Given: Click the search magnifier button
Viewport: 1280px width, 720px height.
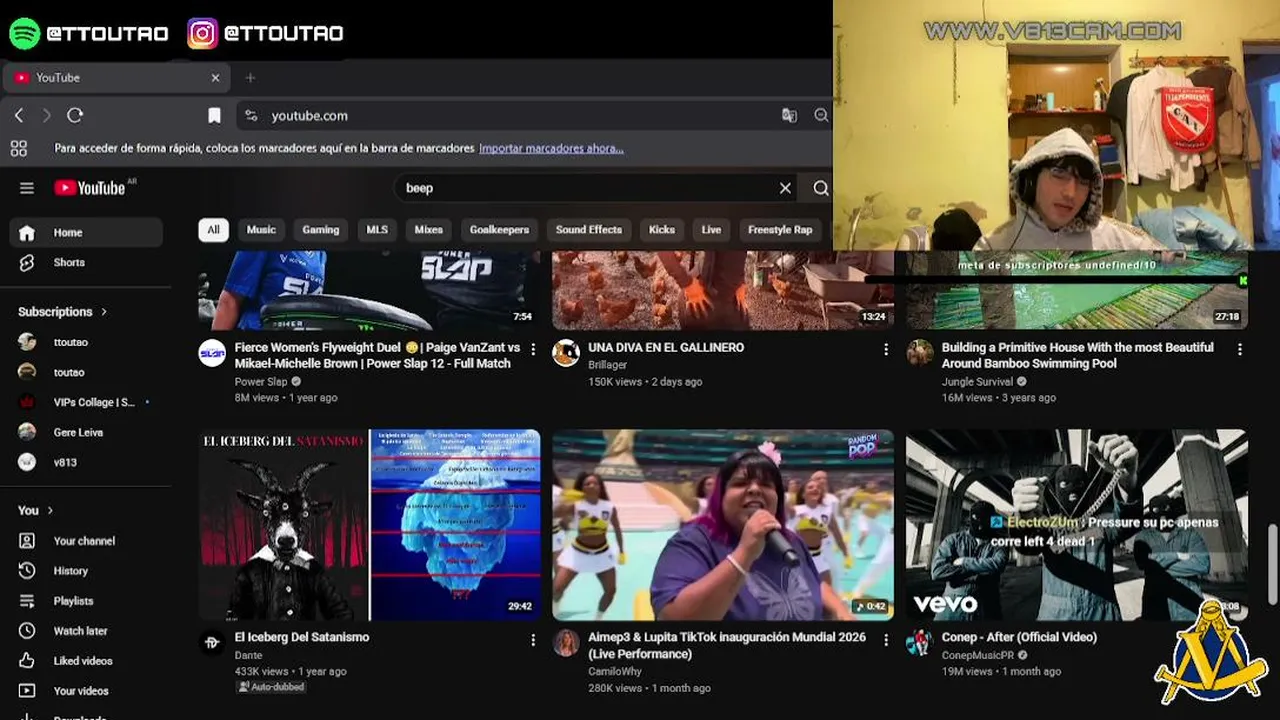Looking at the screenshot, I should coord(821,188).
